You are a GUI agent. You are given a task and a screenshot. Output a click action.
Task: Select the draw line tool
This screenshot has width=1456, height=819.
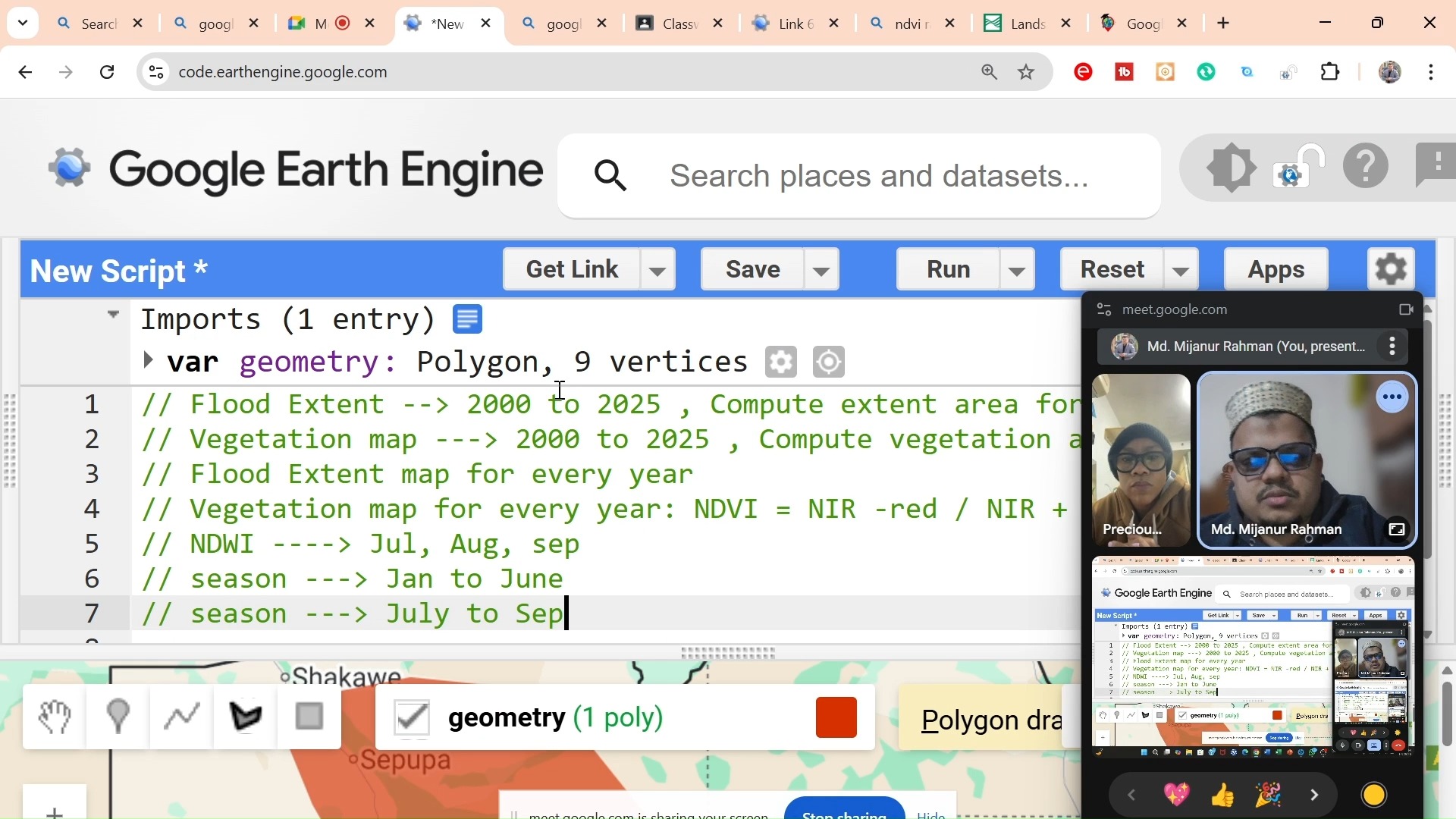(x=182, y=718)
